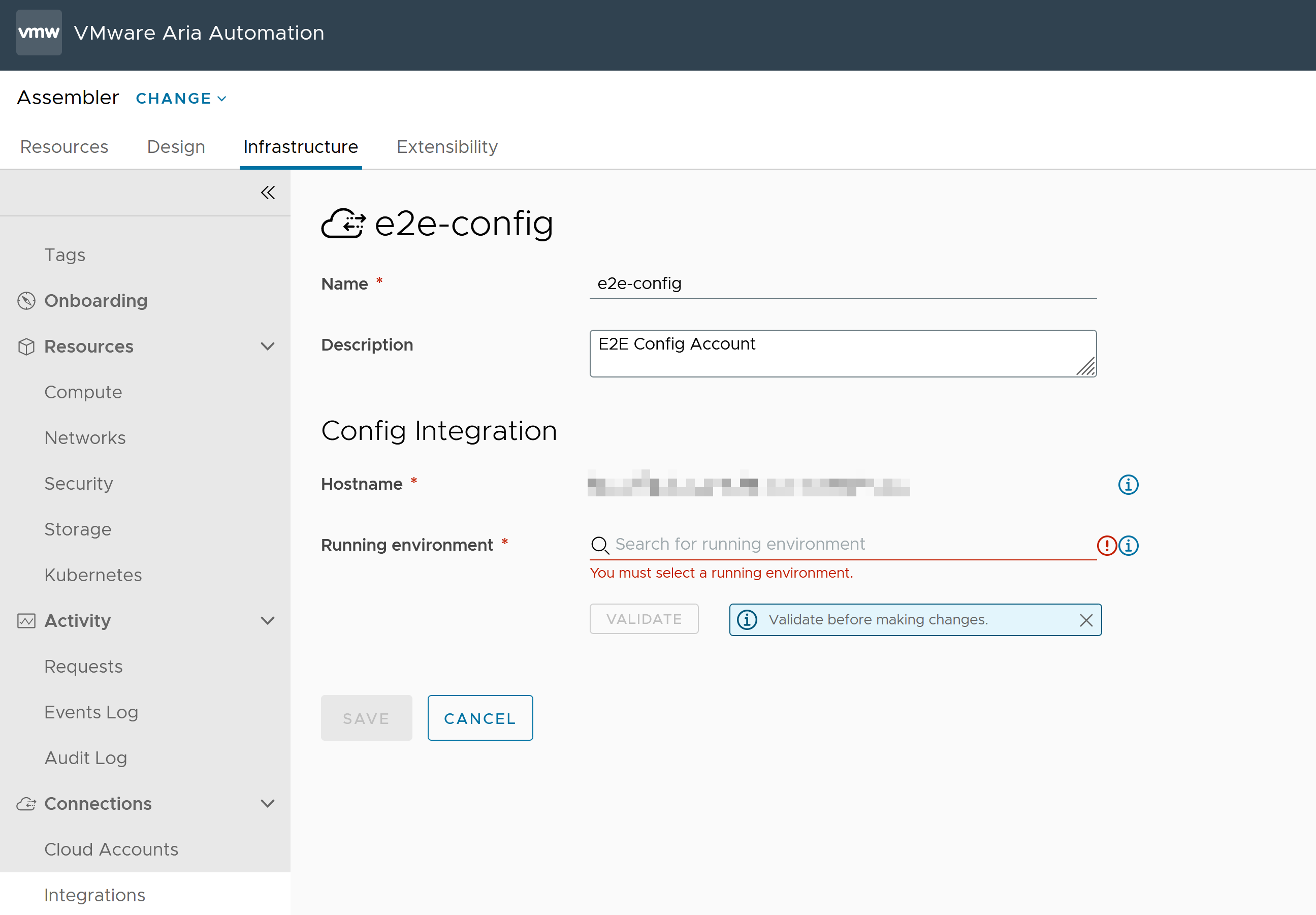Select Kubernetes from sidebar menu
Viewport: 1316px width, 915px height.
click(93, 575)
